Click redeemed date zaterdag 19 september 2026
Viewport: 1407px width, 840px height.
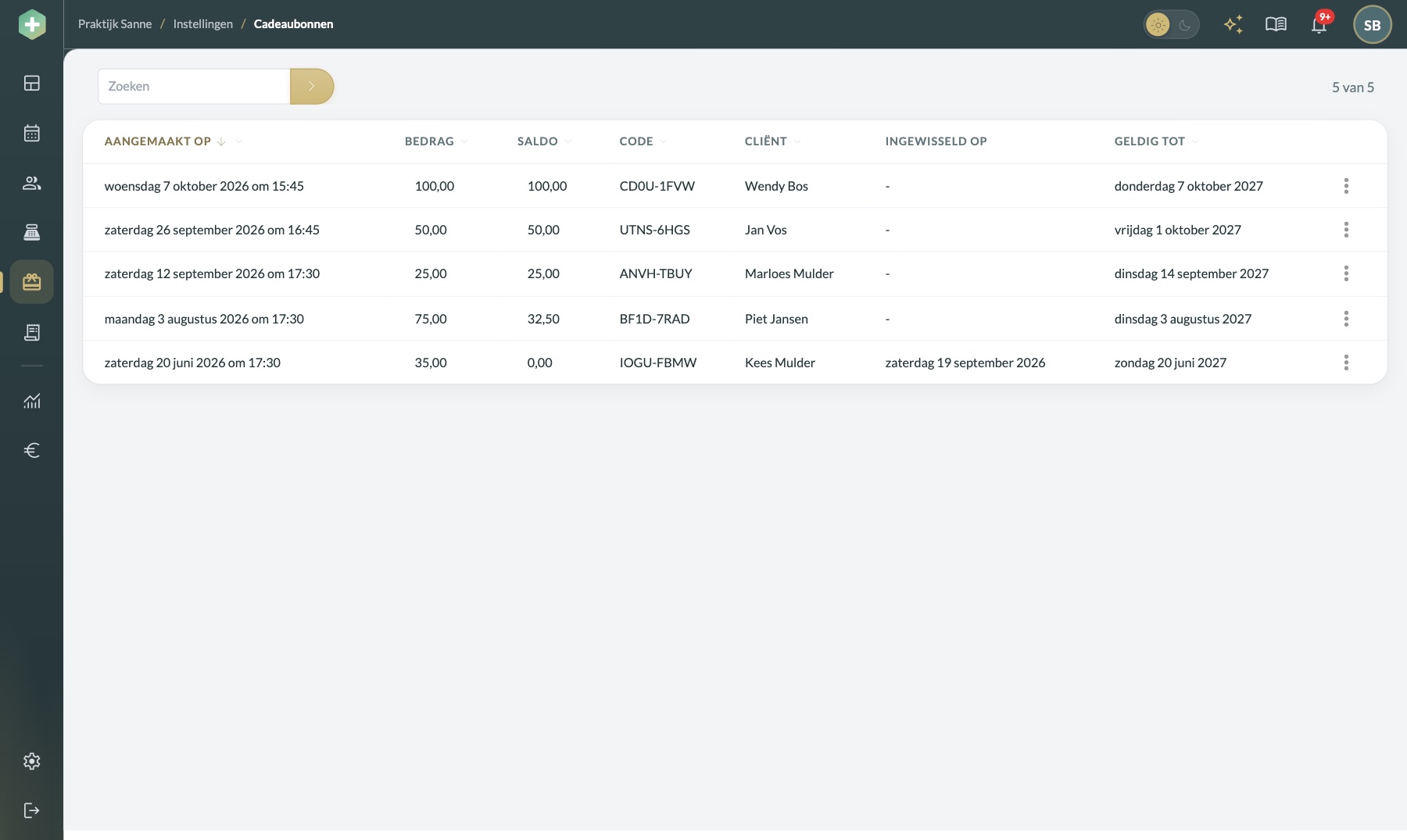click(x=965, y=363)
